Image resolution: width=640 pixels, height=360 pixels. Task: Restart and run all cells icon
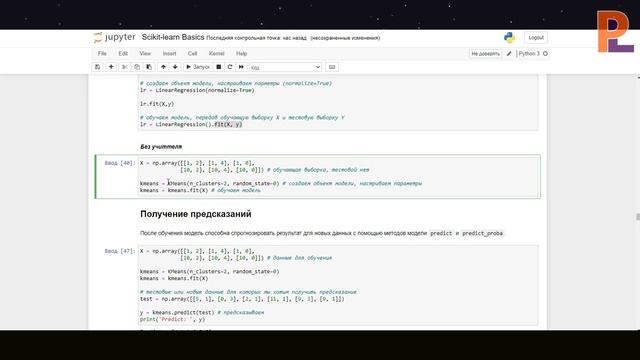click(x=241, y=67)
